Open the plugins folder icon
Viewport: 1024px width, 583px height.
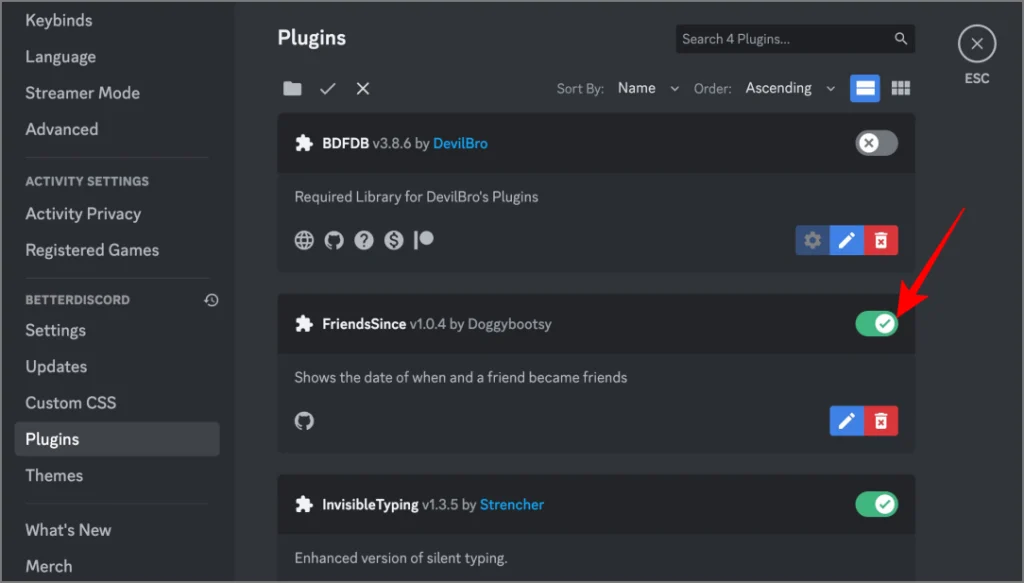pyautogui.click(x=292, y=88)
